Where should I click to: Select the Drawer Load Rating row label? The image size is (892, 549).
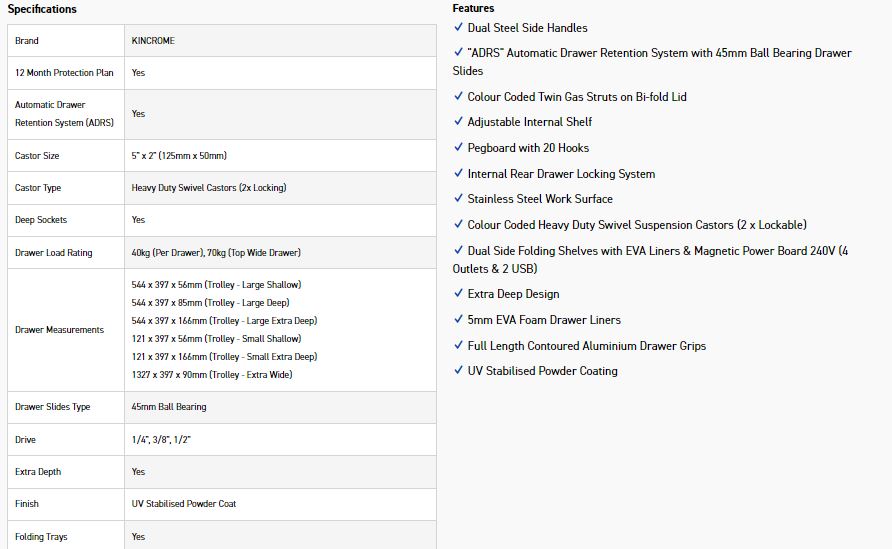point(53,253)
